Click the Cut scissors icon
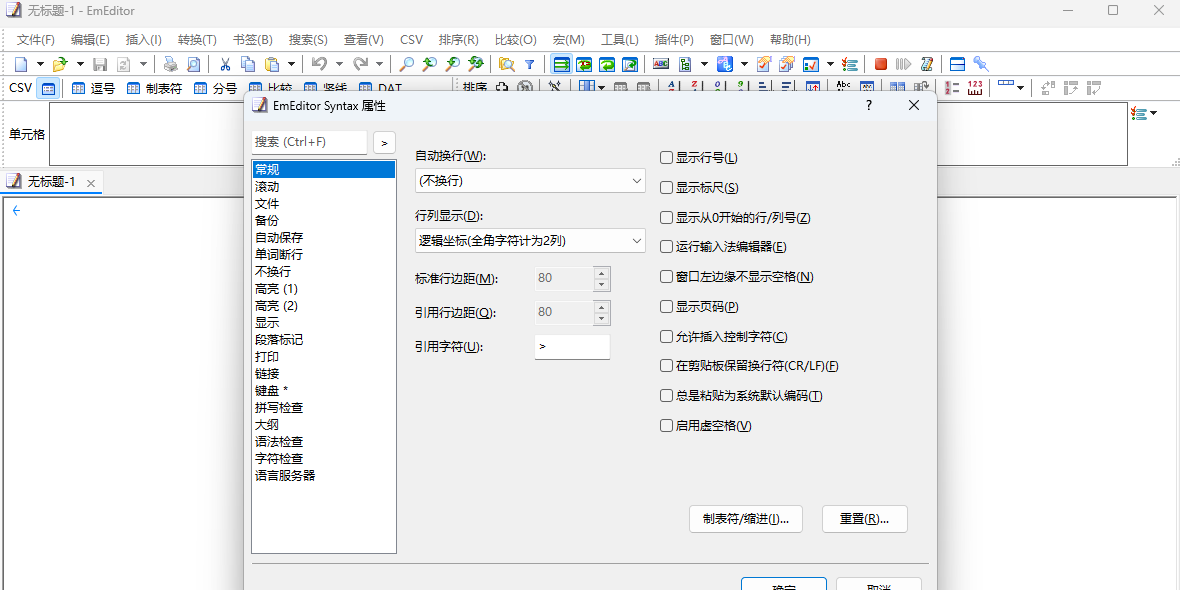This screenshot has height=590, width=1180. coord(225,64)
